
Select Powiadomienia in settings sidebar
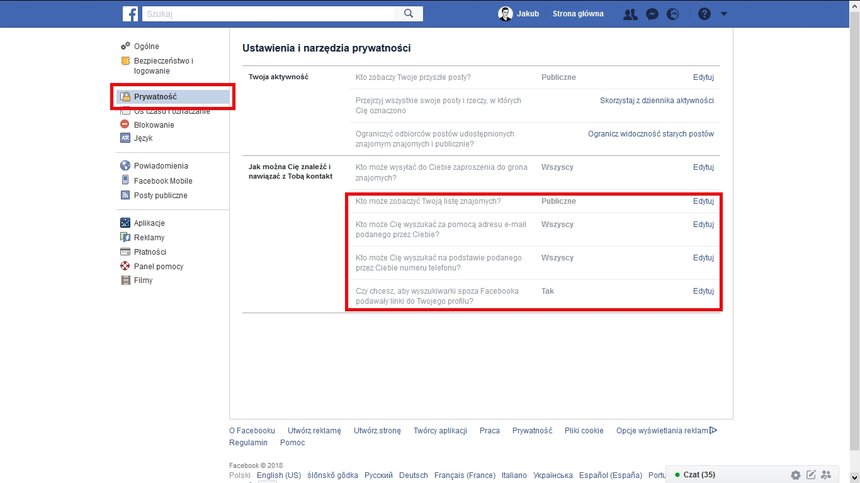click(161, 166)
